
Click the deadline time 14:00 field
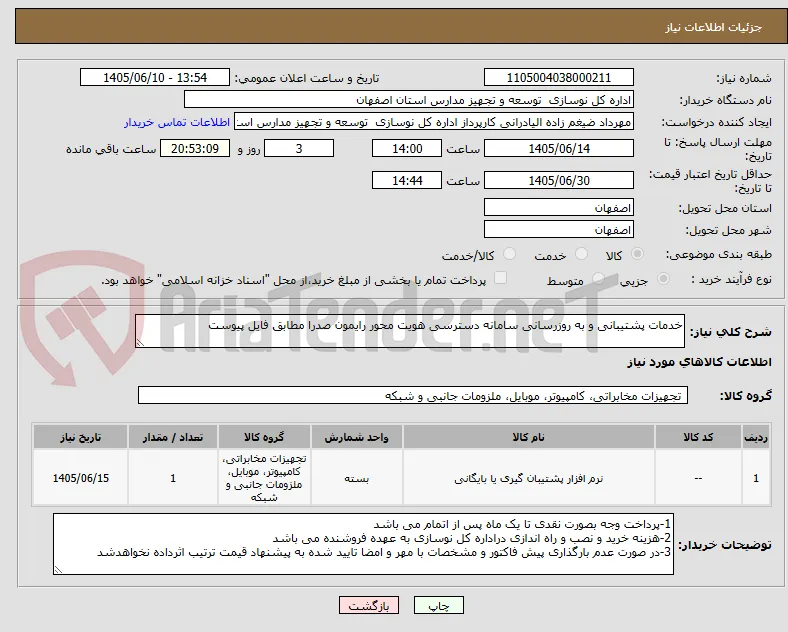(407, 149)
